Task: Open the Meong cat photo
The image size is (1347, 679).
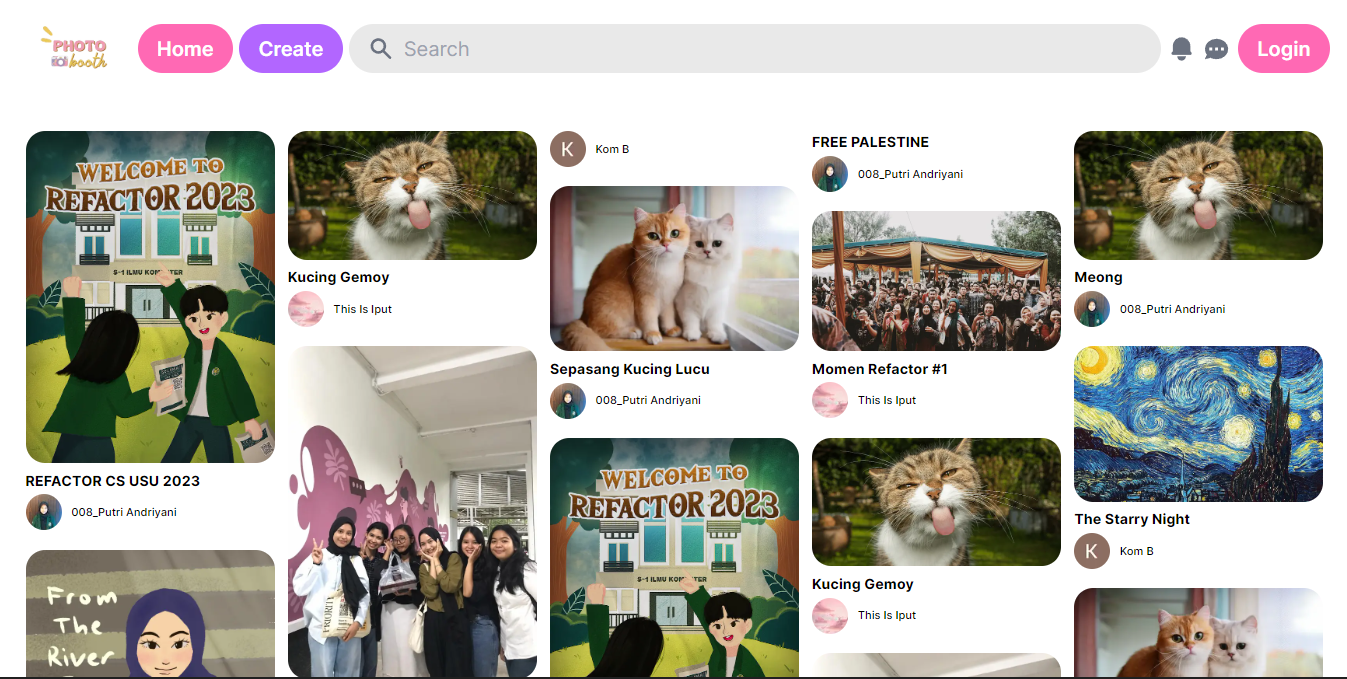Action: click(1198, 195)
